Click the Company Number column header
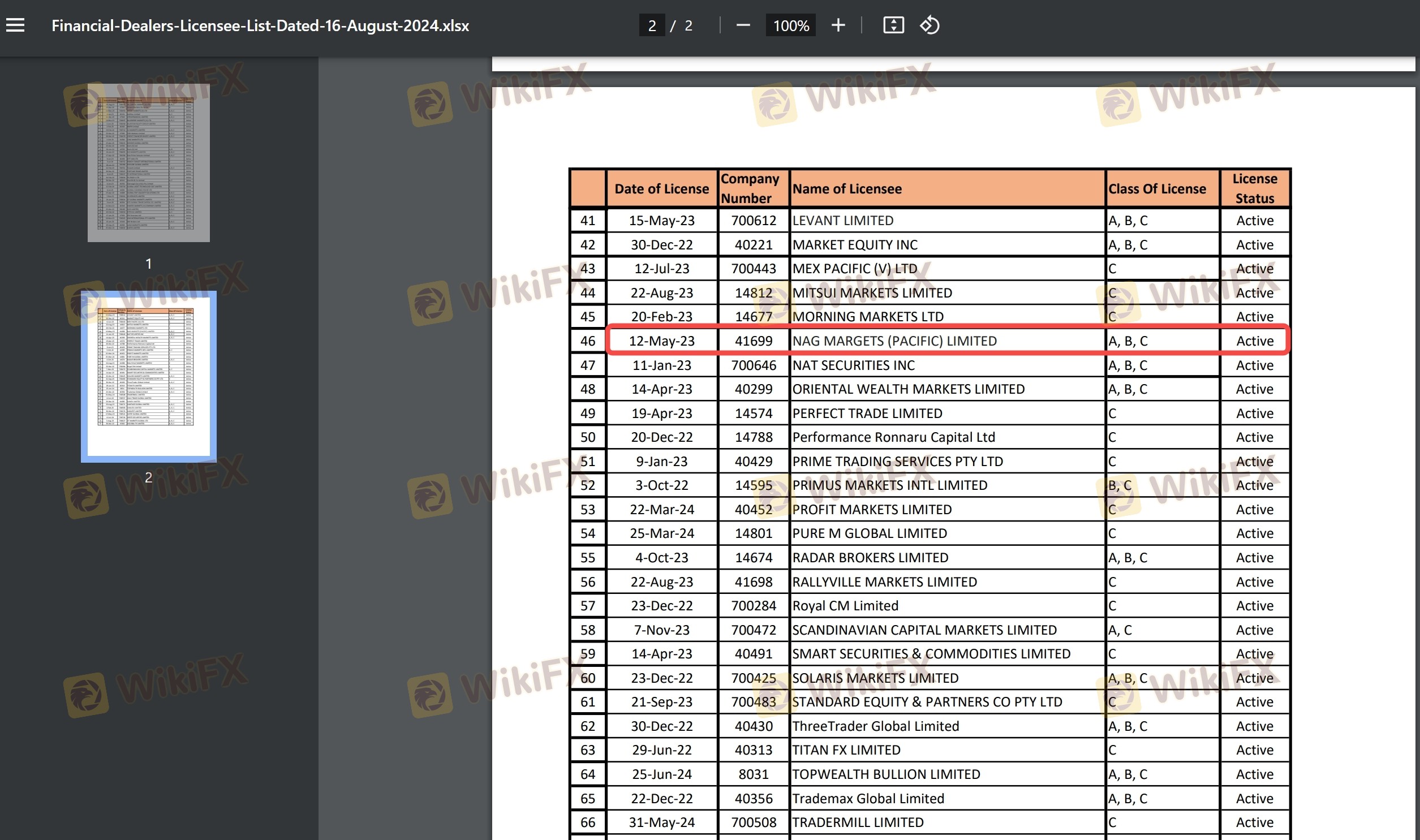This screenshot has width=1420, height=840. point(750,188)
